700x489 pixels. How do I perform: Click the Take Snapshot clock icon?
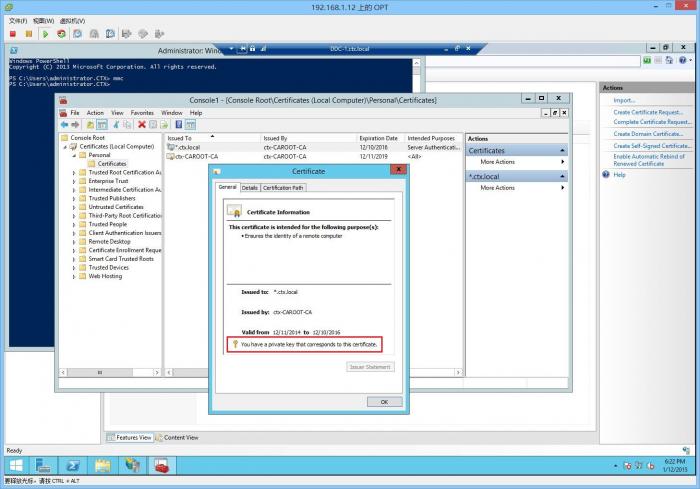point(77,34)
